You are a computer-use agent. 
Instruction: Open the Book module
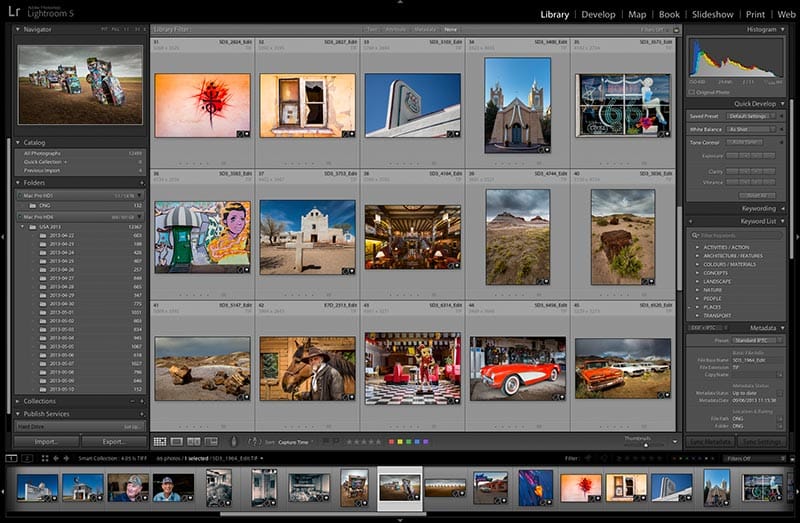tap(669, 14)
